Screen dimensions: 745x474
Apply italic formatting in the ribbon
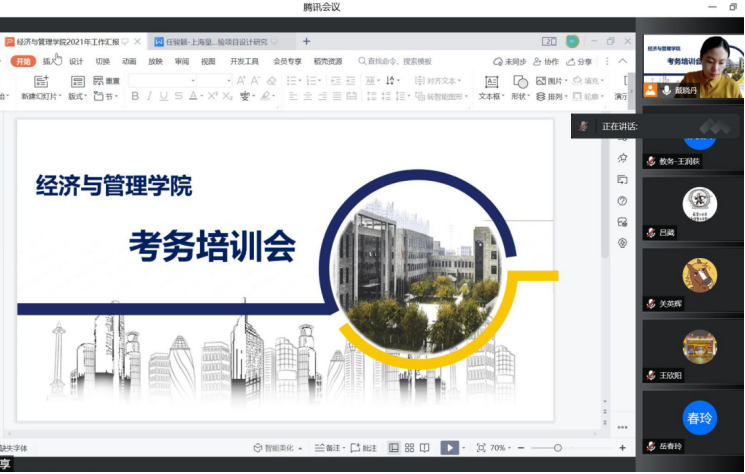pyautogui.click(x=149, y=97)
